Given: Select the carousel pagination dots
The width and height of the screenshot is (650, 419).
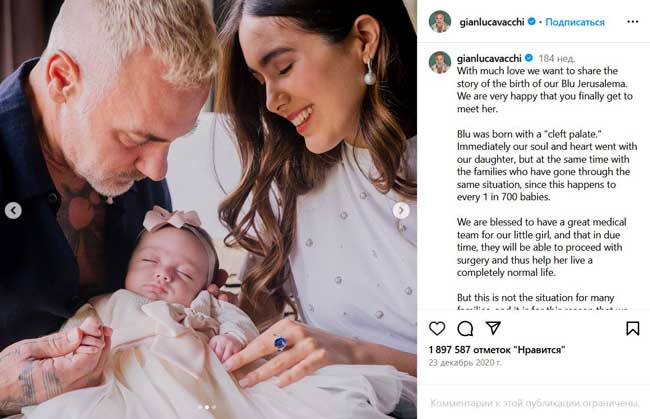Looking at the screenshot, I should 207,407.
